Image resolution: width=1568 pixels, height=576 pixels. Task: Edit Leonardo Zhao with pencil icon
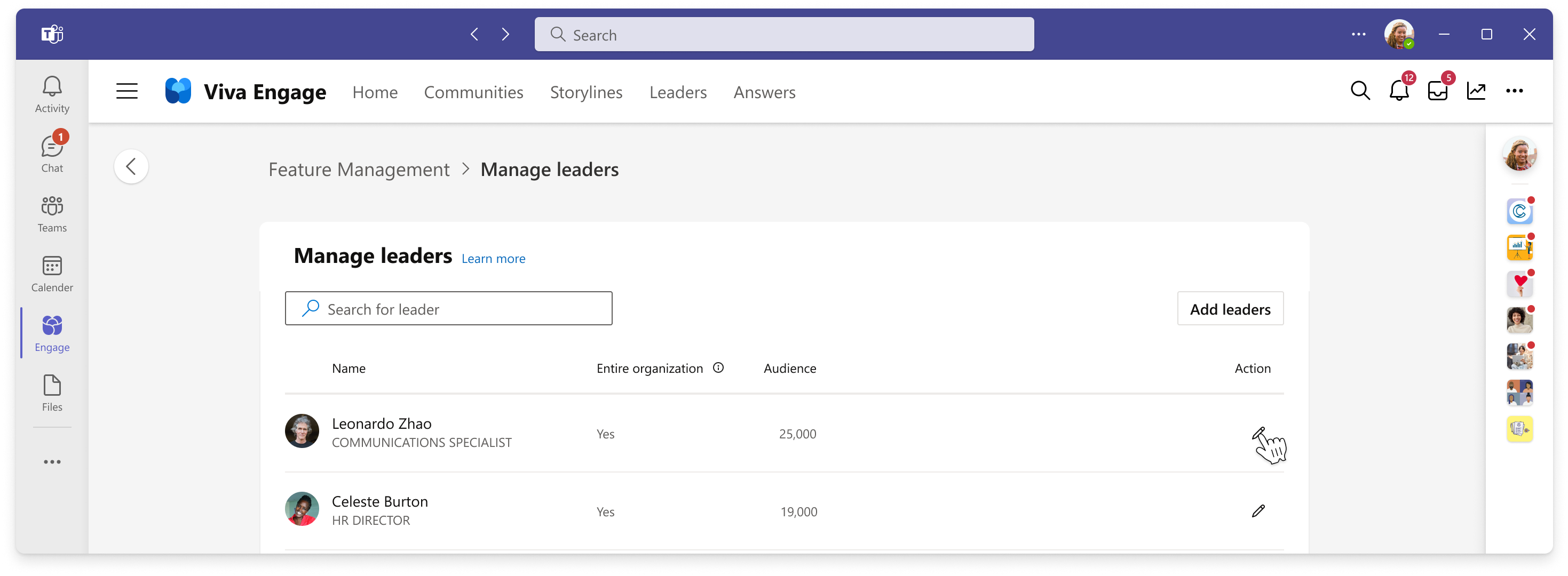[x=1258, y=433]
